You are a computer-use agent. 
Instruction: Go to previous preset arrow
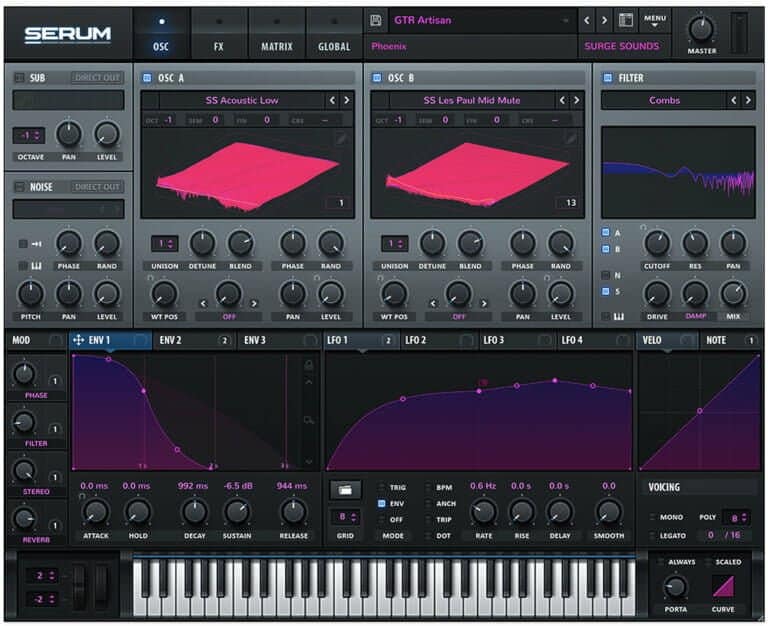[x=587, y=20]
